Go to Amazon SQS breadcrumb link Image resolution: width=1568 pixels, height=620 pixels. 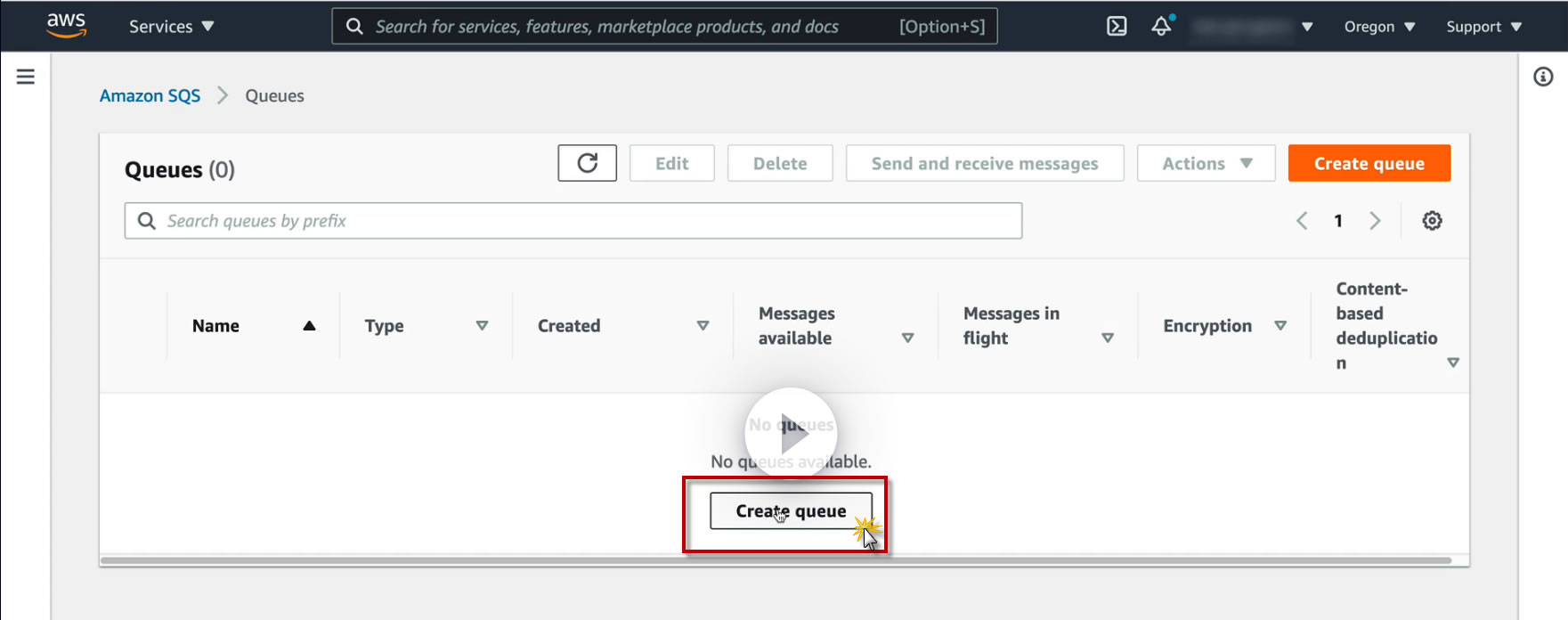click(150, 95)
